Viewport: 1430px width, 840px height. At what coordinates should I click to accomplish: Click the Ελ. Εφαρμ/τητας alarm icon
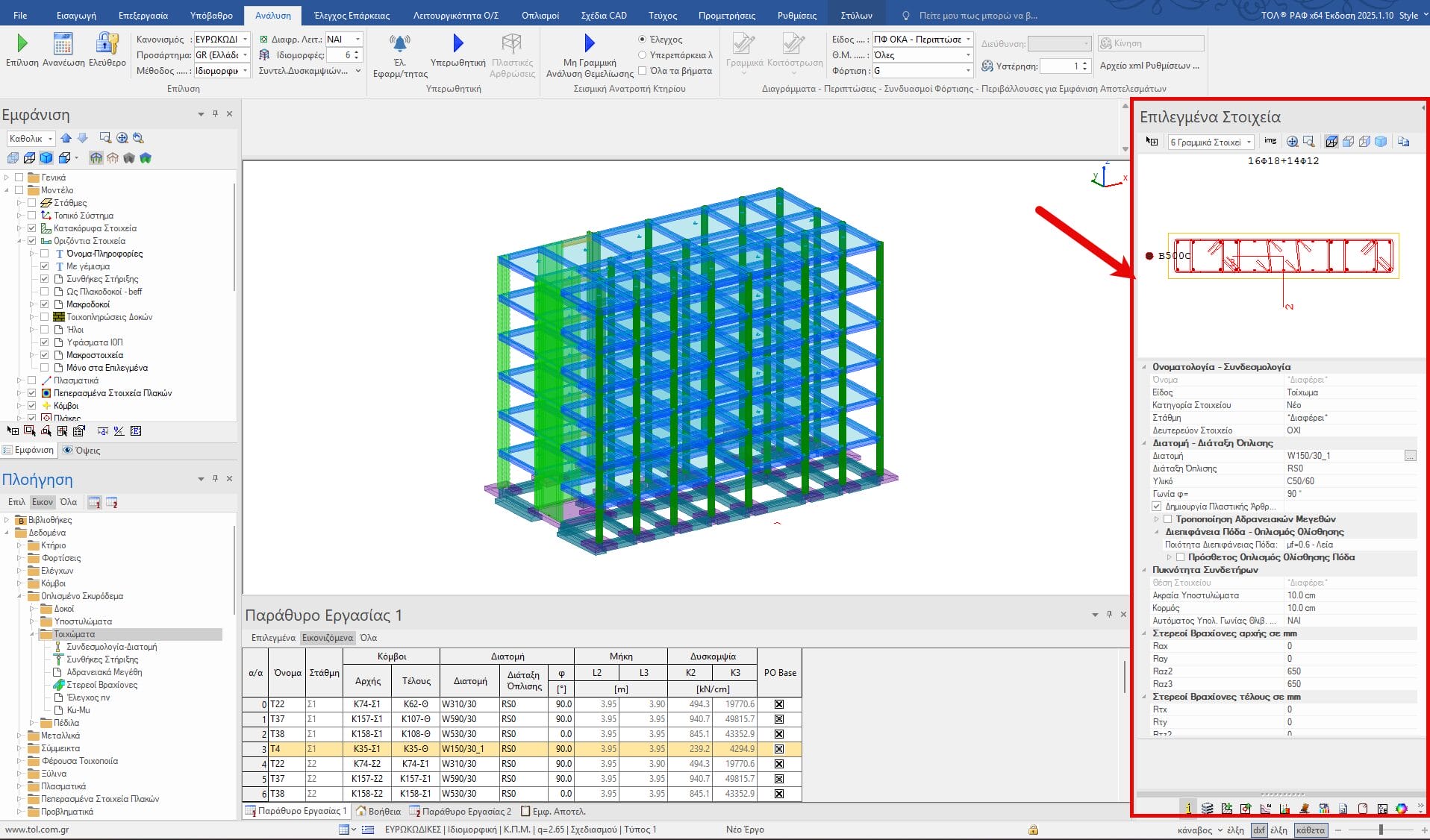pos(400,43)
